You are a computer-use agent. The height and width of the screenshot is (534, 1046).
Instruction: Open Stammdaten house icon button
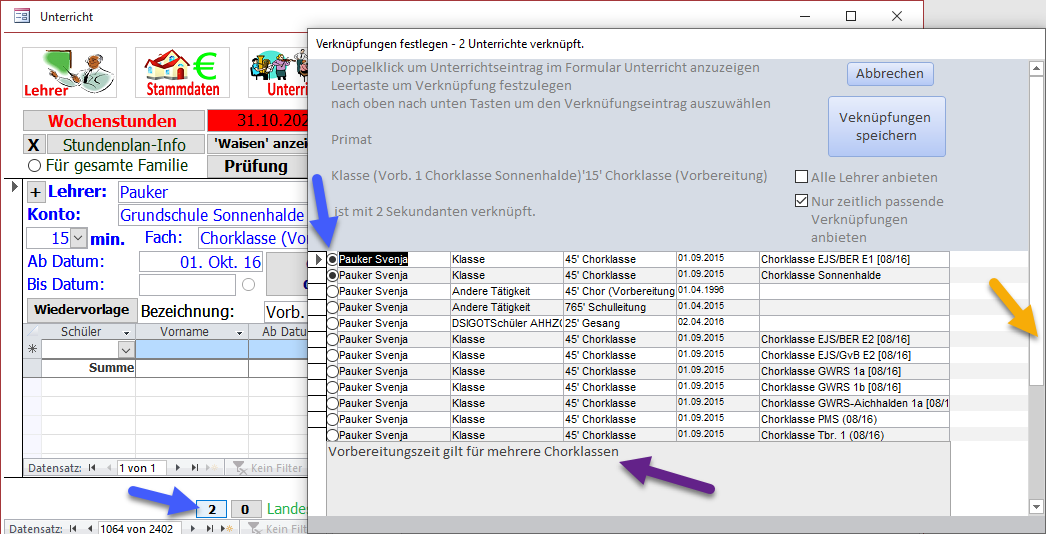coord(182,73)
